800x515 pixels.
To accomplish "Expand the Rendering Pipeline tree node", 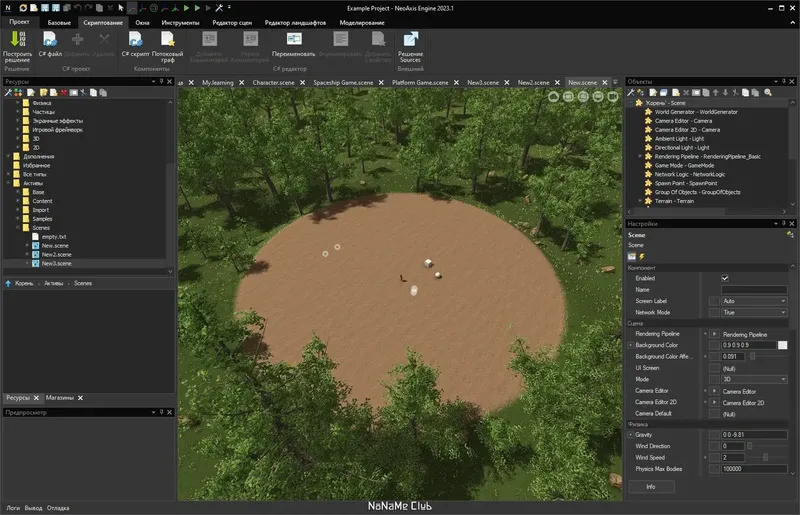I will (640, 156).
